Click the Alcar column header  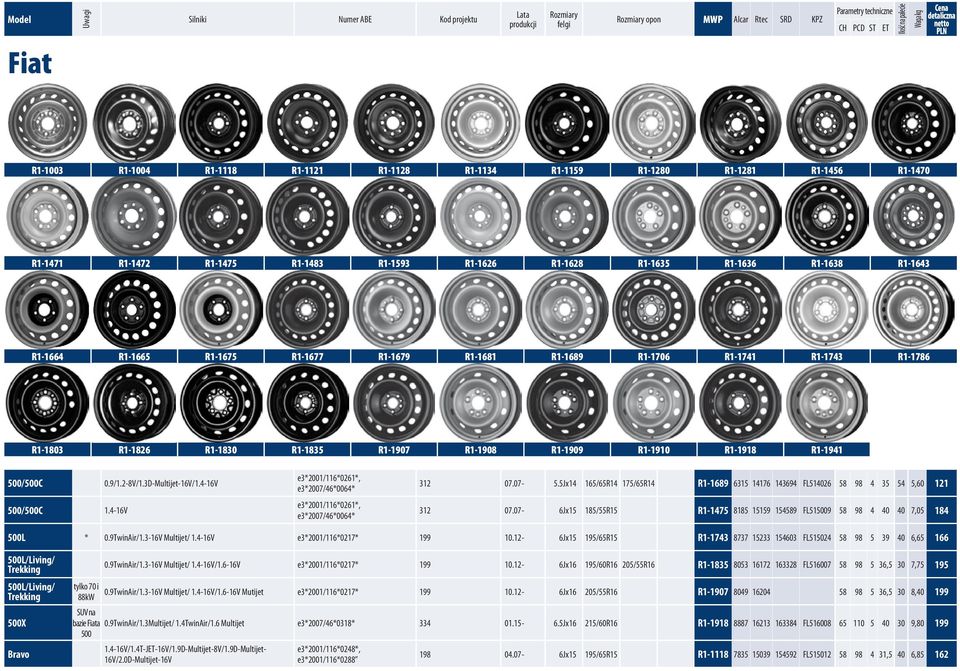(x=741, y=20)
